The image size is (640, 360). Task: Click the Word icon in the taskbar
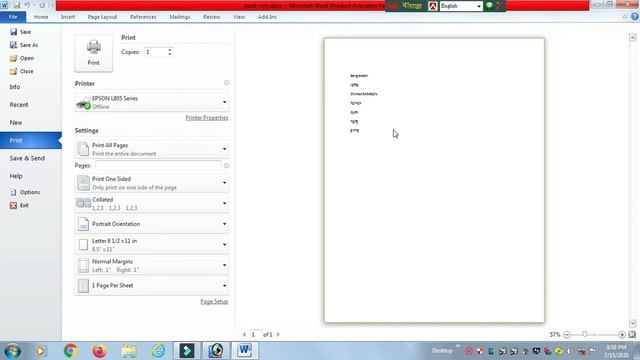tap(245, 351)
